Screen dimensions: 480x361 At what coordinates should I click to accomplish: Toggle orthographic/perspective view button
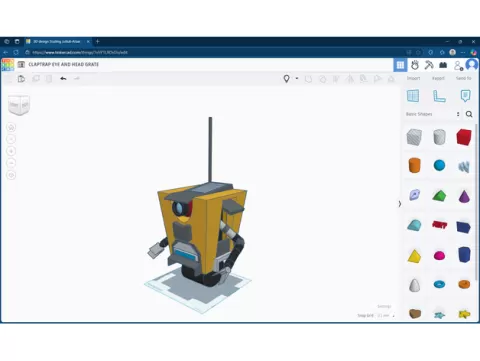pos(11,175)
